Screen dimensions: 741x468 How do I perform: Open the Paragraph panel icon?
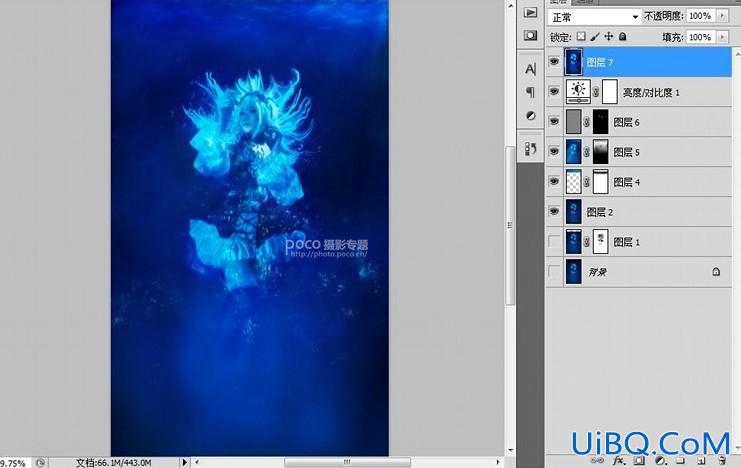530,92
